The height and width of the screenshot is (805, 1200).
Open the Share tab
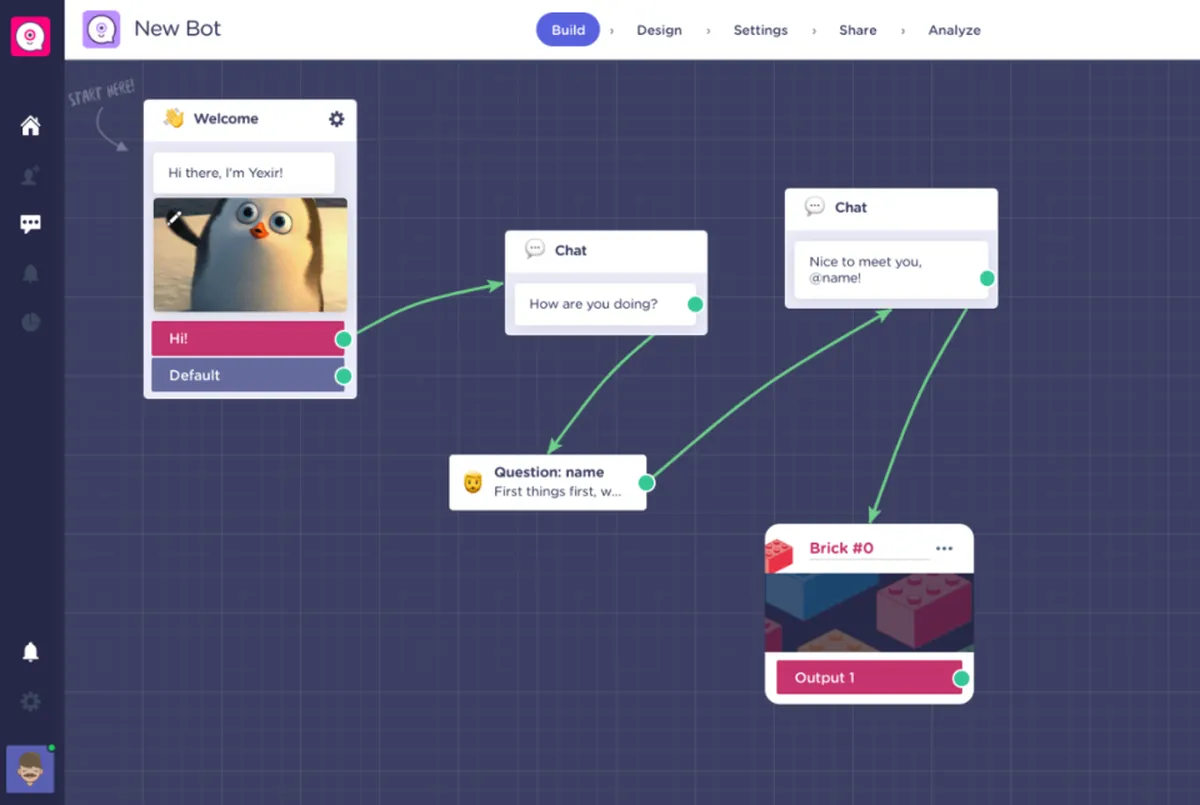[858, 30]
